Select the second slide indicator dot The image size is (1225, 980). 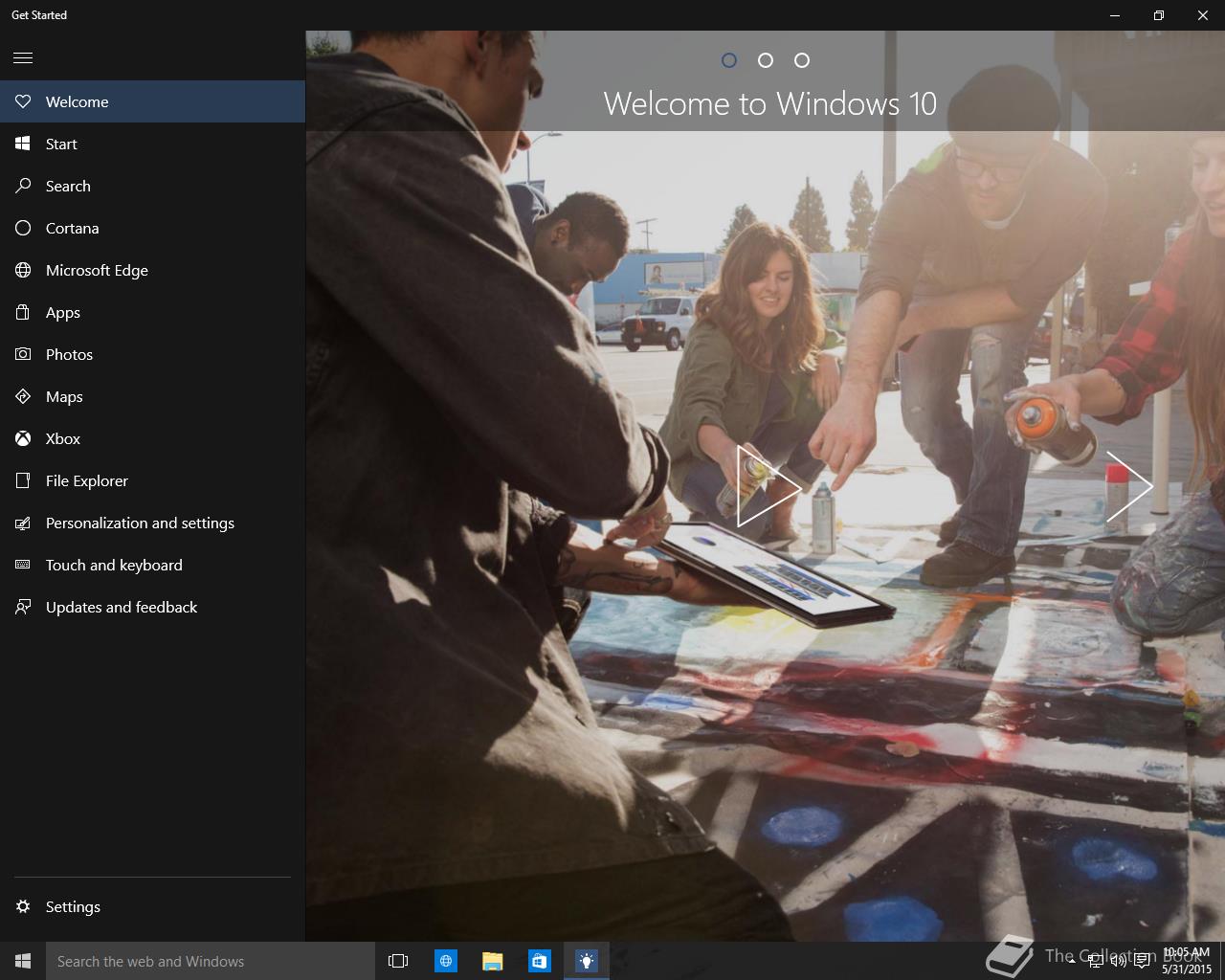(x=766, y=60)
